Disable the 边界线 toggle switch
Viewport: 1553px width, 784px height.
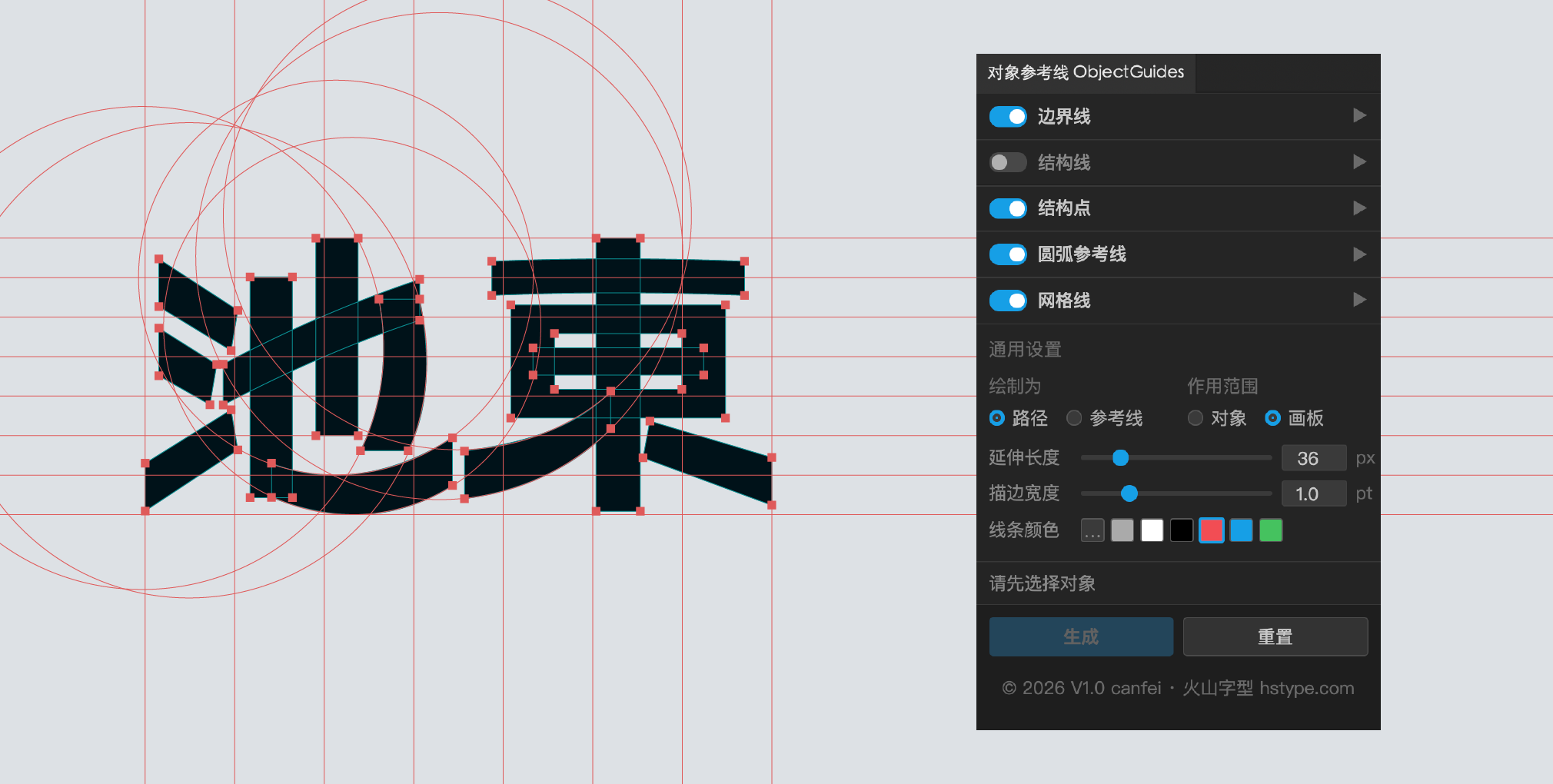coord(1008,117)
